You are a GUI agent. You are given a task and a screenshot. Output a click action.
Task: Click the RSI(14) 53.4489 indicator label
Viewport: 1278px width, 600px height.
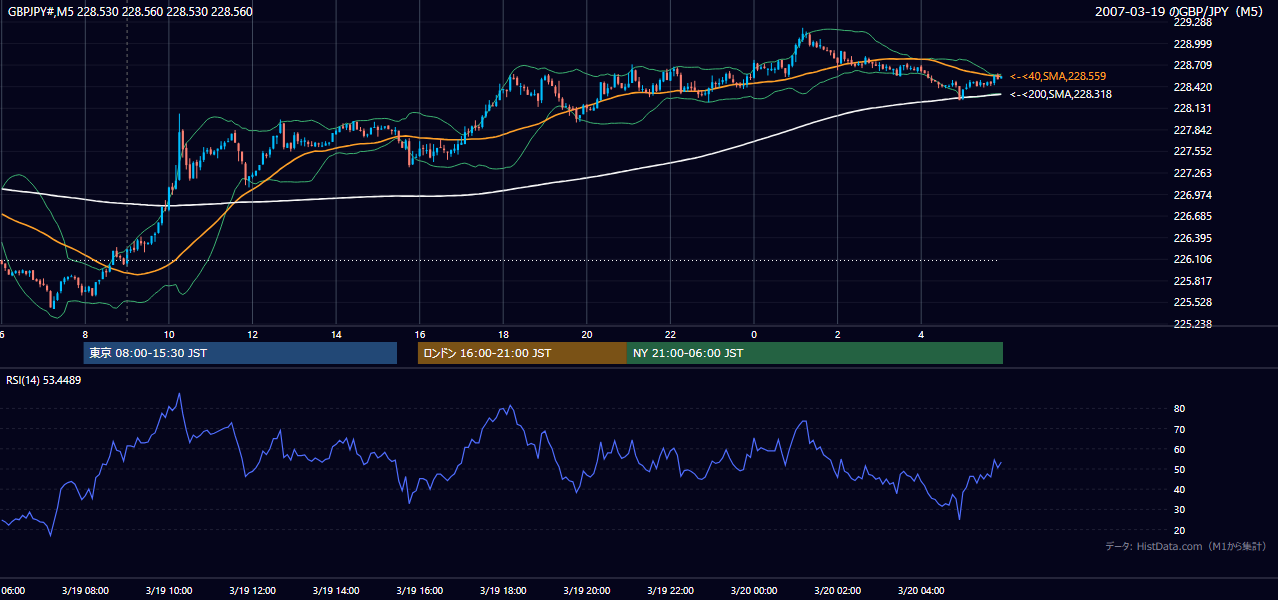[x=44, y=379]
